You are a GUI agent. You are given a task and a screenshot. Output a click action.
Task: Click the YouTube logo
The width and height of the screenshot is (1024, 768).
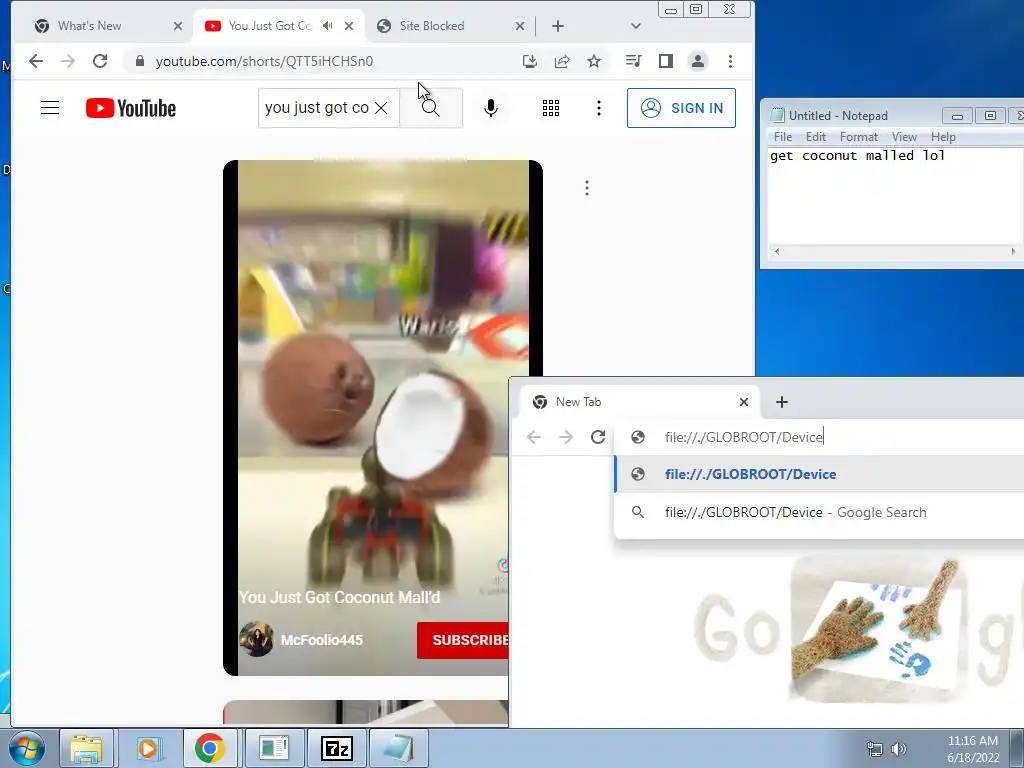[x=131, y=108]
